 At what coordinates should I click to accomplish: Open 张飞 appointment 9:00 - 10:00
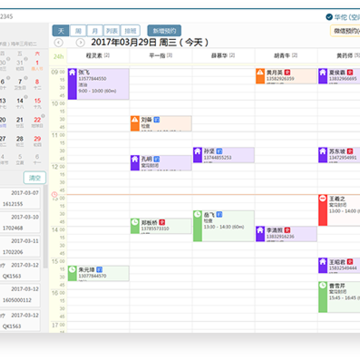pos(98,84)
